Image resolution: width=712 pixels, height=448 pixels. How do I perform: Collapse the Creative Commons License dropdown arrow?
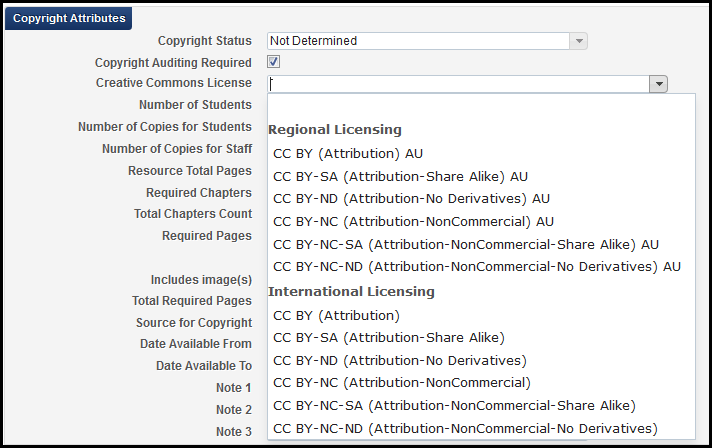coord(658,84)
